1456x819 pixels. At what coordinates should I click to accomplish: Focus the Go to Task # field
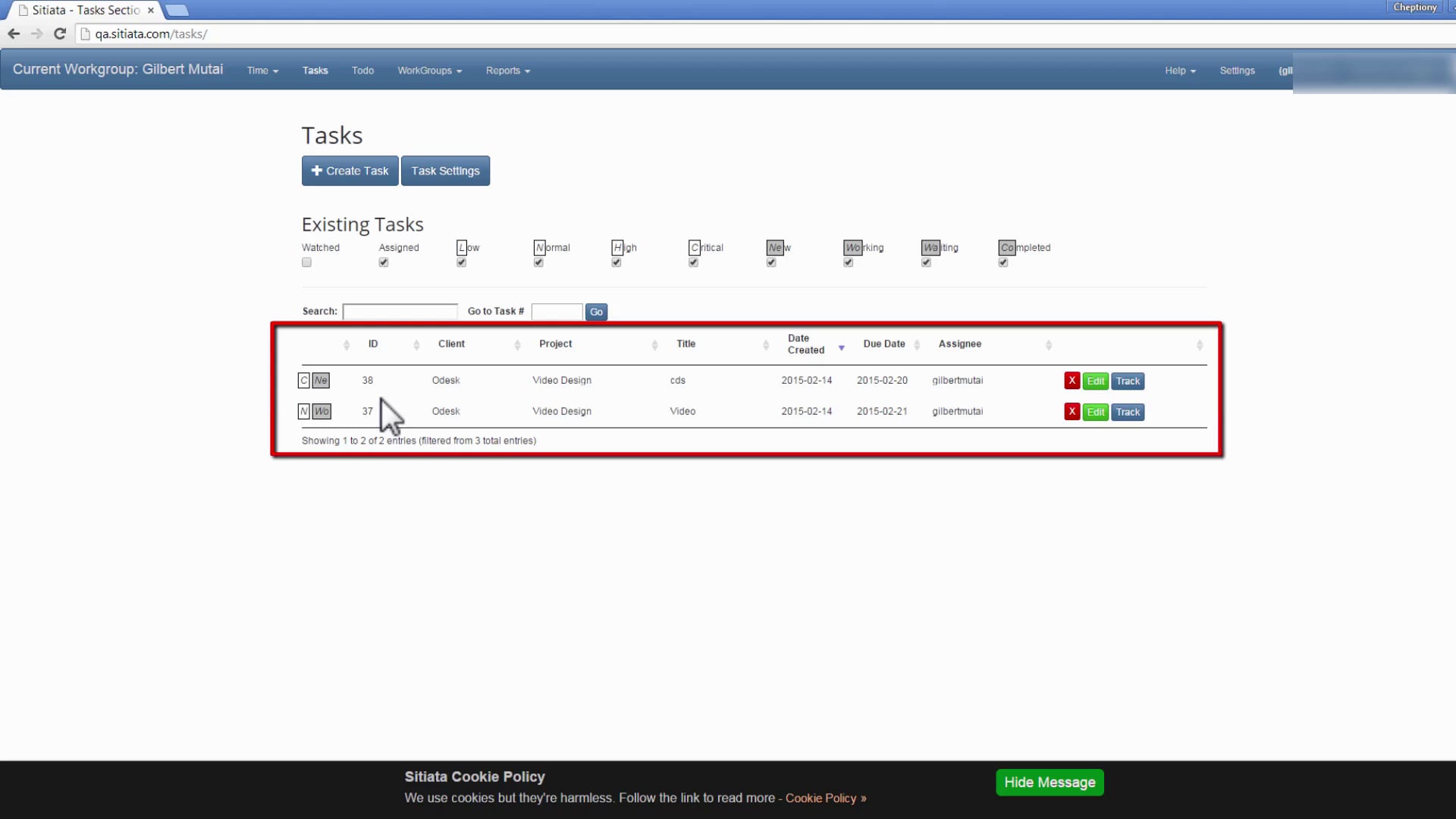[557, 312]
